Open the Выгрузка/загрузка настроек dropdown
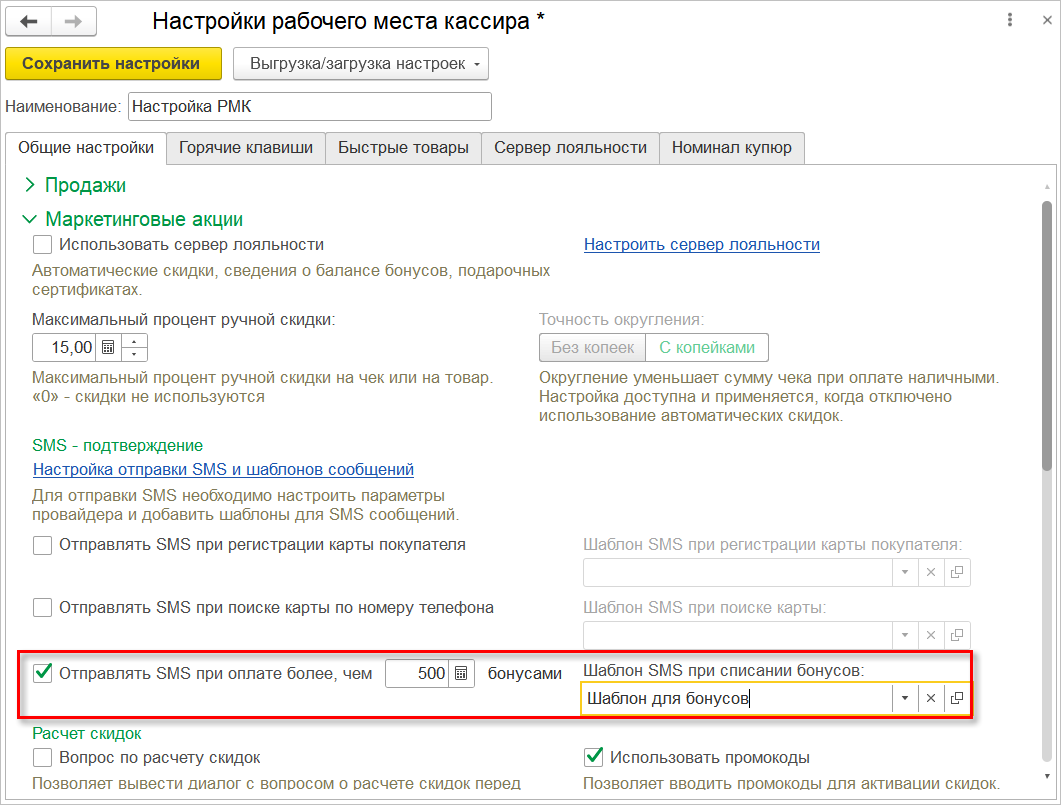This screenshot has height=805, width=1061. tap(361, 64)
